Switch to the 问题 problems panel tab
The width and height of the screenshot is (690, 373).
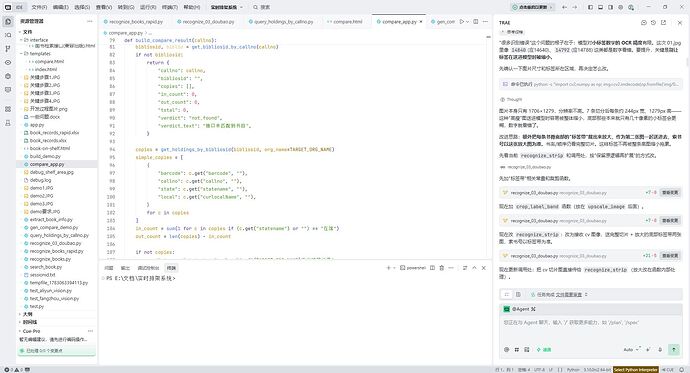[109, 268]
